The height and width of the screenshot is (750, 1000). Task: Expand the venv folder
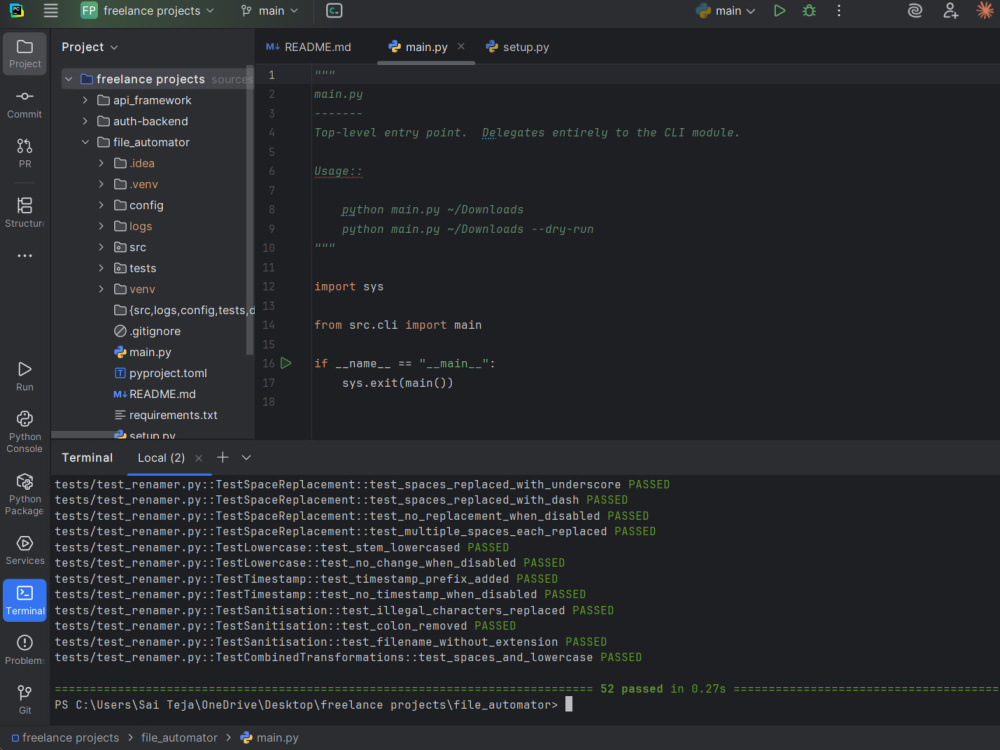click(x=101, y=289)
